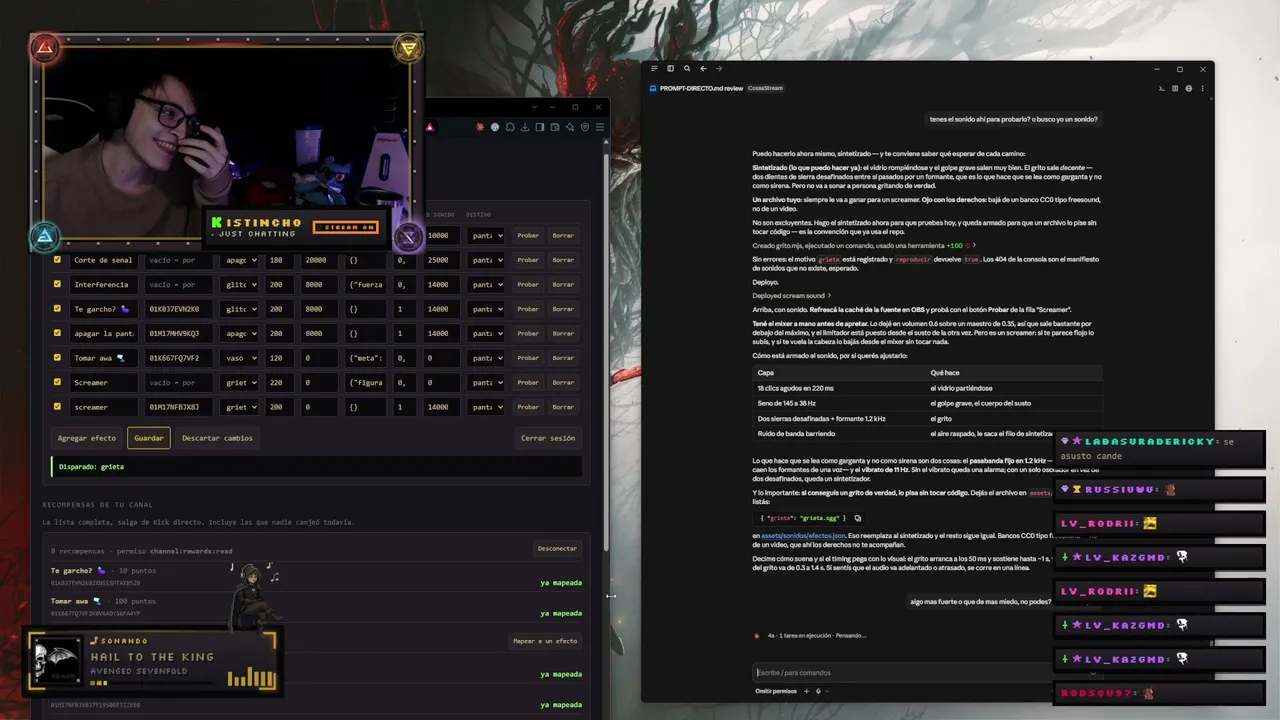Click the Hail to the King now-playing widget

click(153, 663)
